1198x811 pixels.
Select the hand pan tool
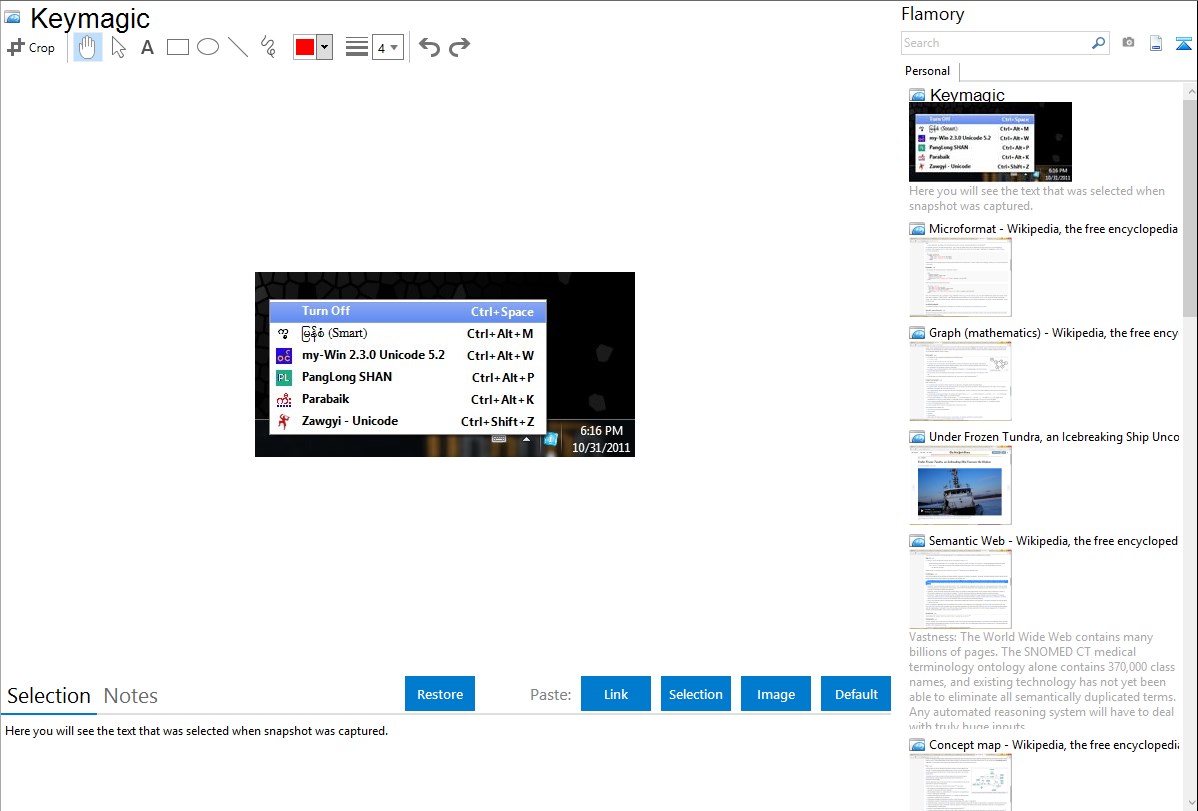pyautogui.click(x=88, y=47)
